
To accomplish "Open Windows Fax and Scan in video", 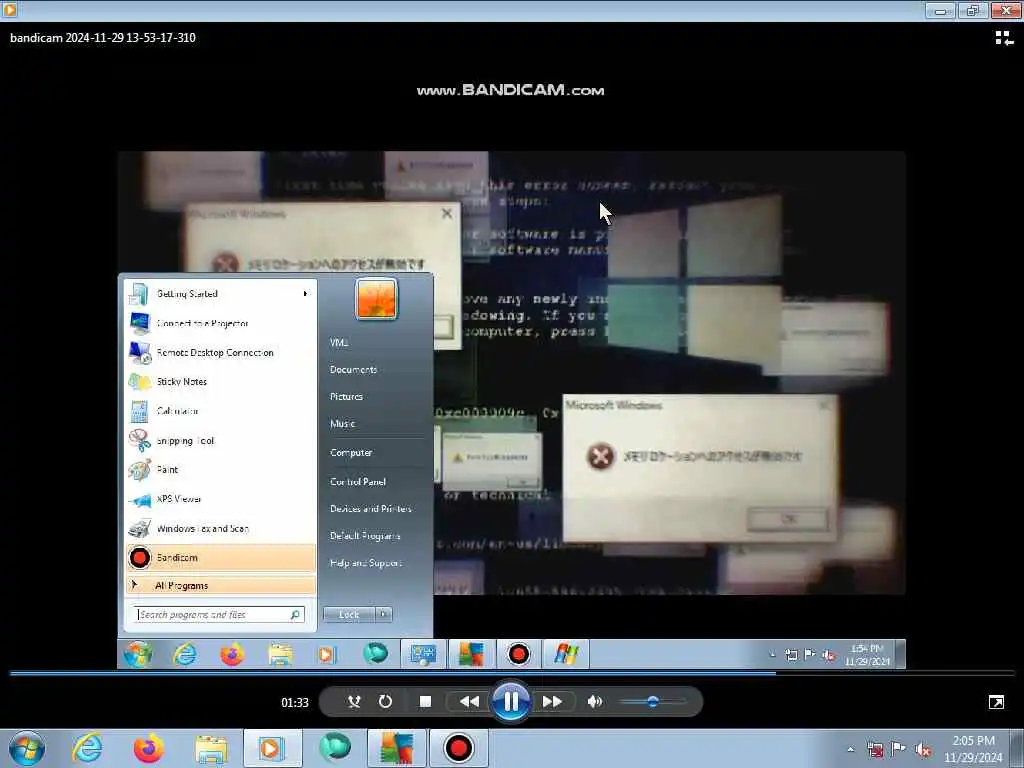I will (x=219, y=528).
